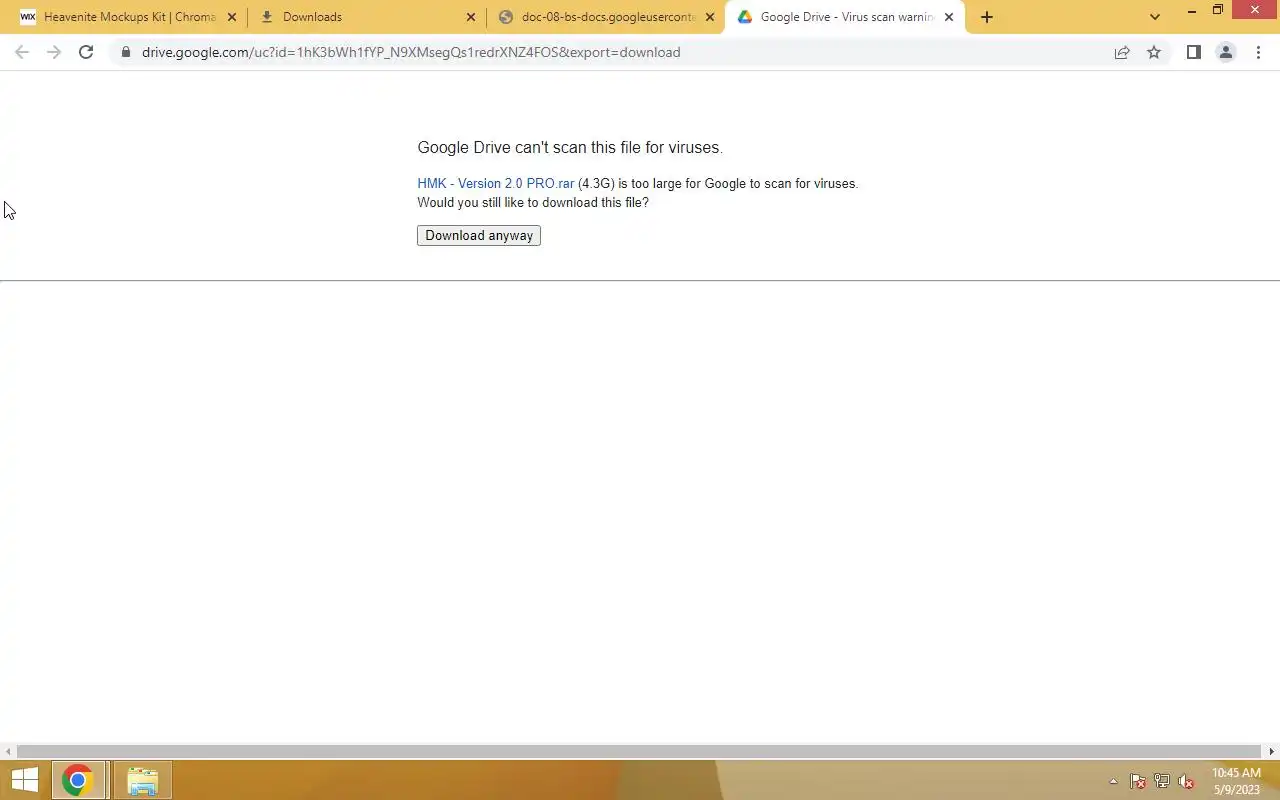This screenshot has height=800, width=1280.
Task: Click the globe favicon on googleusercontent tab
Action: [x=506, y=17]
